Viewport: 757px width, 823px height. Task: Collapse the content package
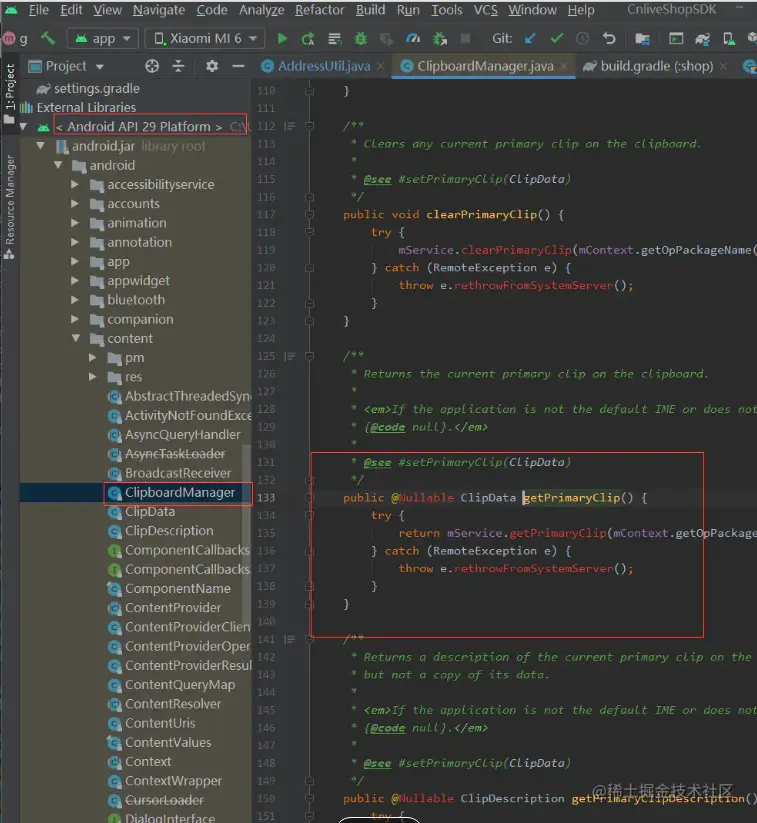(76, 338)
